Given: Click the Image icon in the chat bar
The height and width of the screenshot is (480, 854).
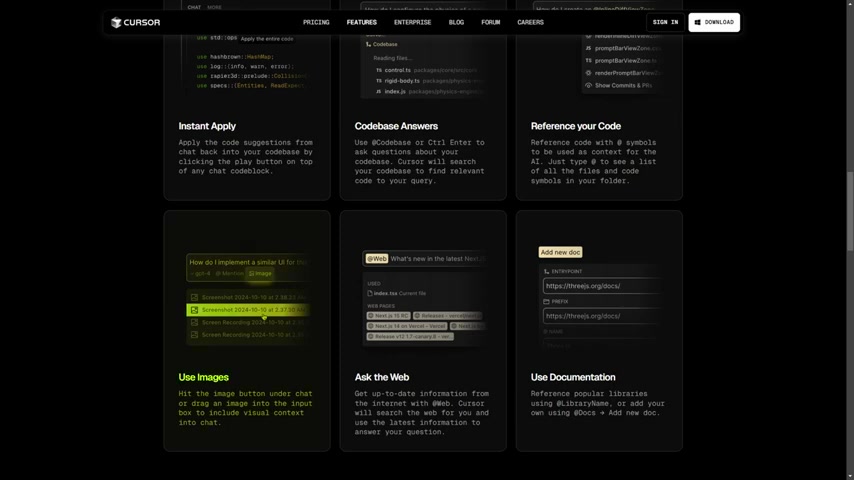Looking at the screenshot, I should pos(253,273).
